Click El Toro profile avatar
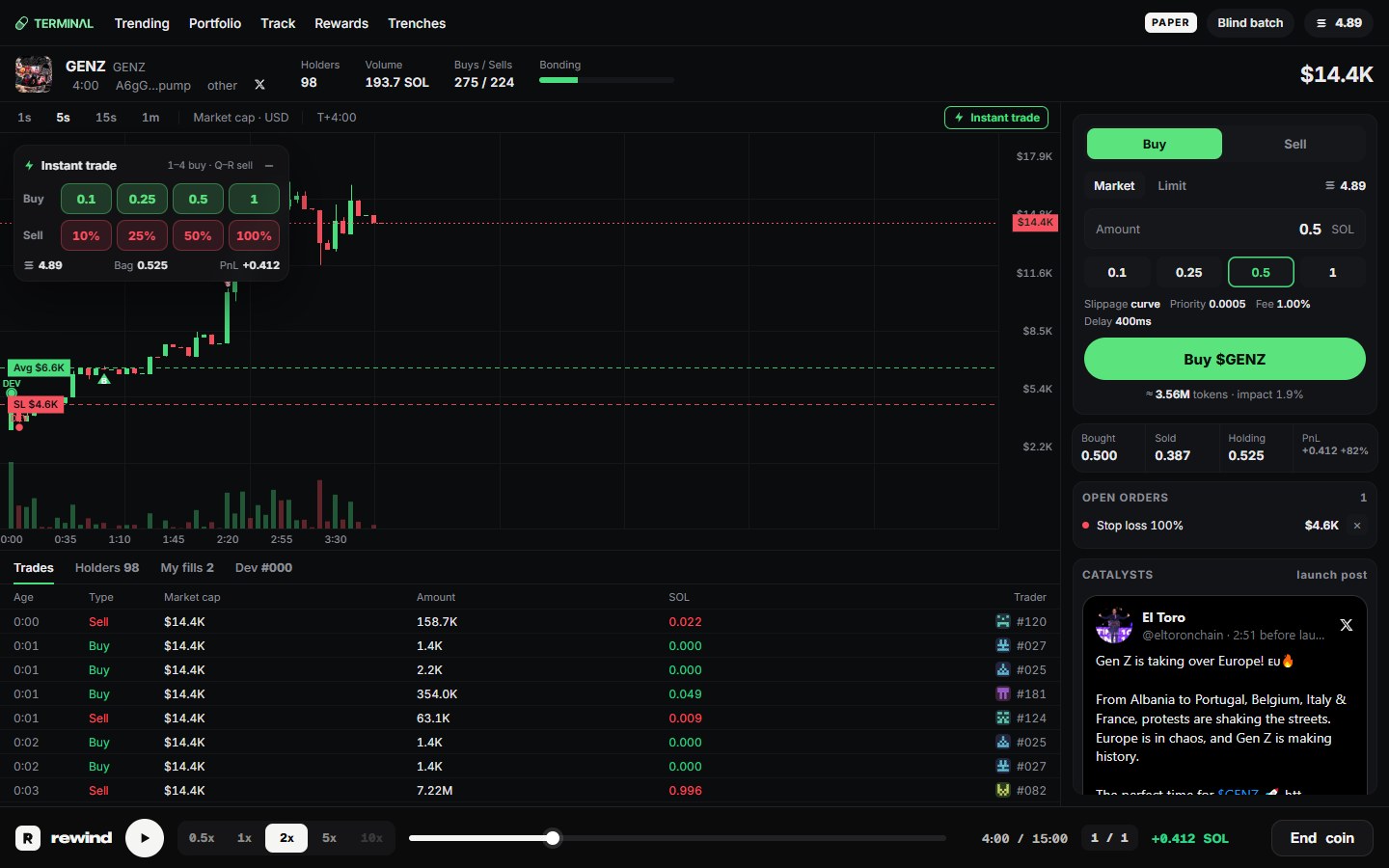This screenshot has height=868, width=1389. coord(1114,626)
